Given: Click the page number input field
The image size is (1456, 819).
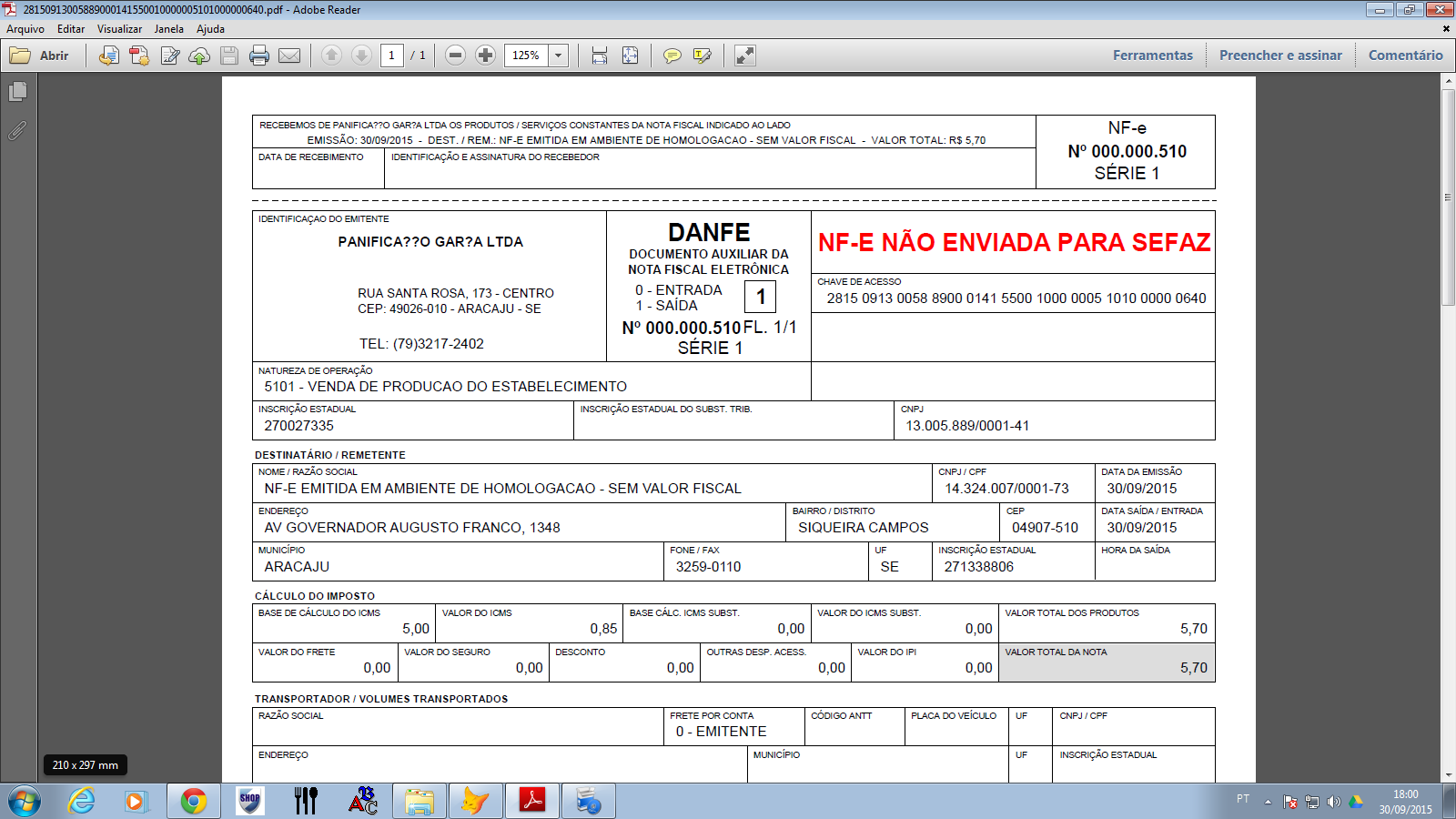Looking at the screenshot, I should pyautogui.click(x=392, y=56).
